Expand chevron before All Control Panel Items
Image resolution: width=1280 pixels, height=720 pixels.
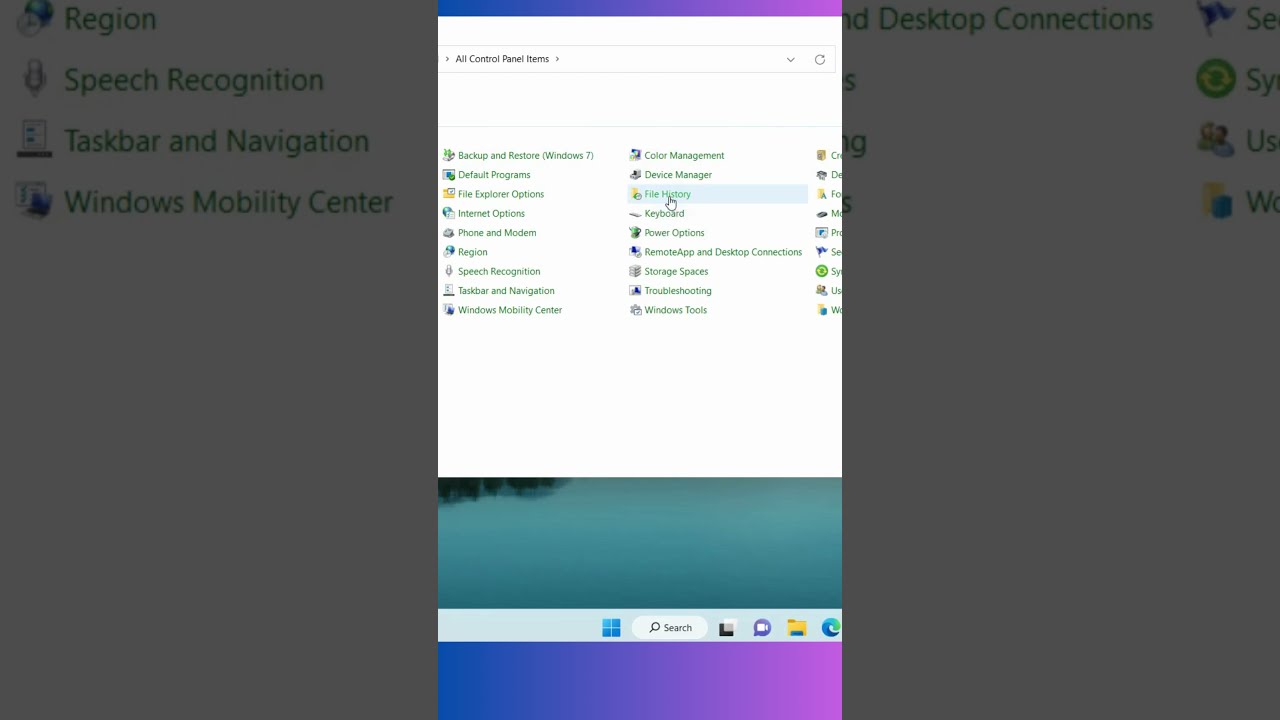click(447, 59)
